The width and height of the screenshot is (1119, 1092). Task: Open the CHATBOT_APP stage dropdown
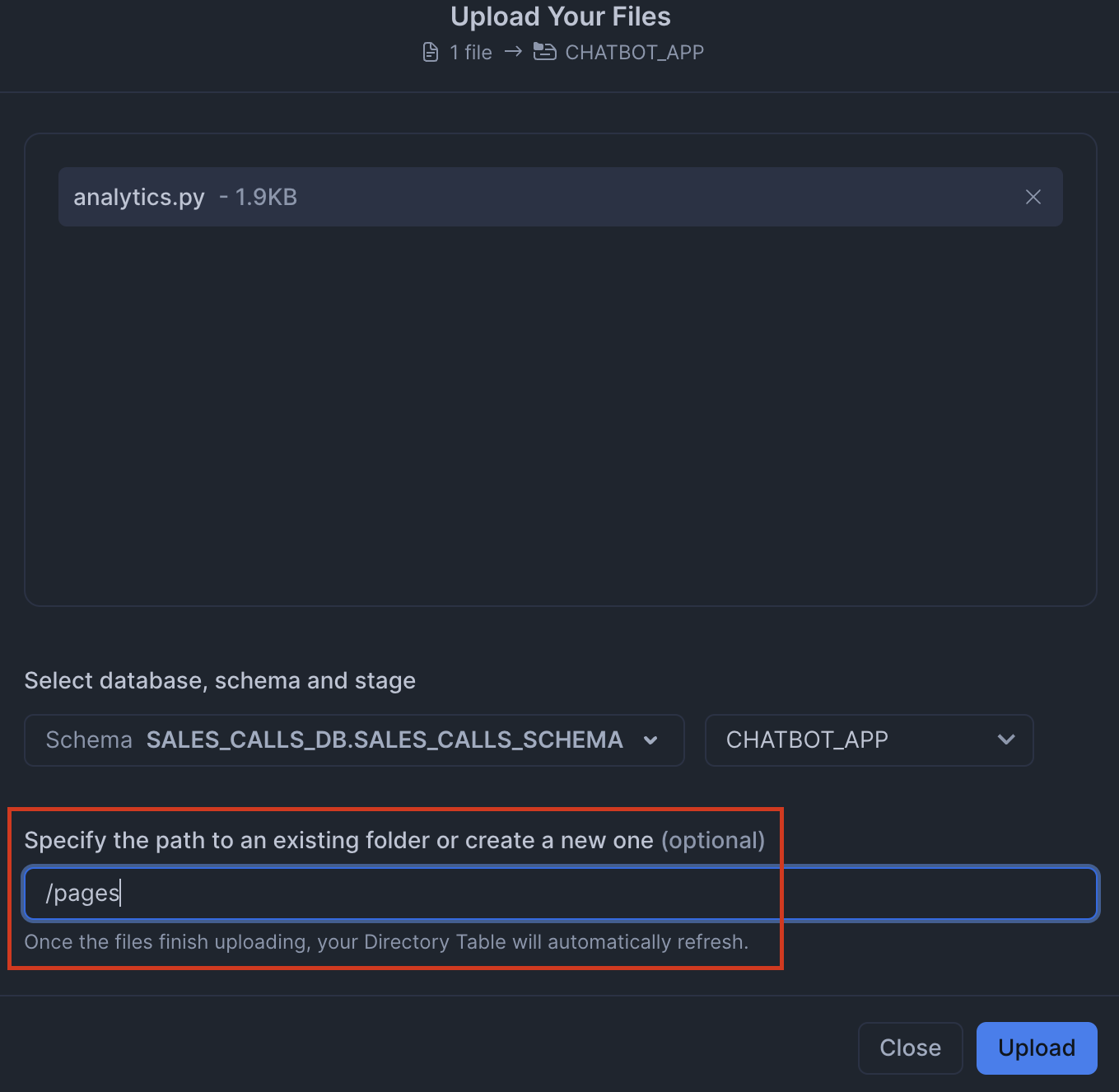pos(869,740)
